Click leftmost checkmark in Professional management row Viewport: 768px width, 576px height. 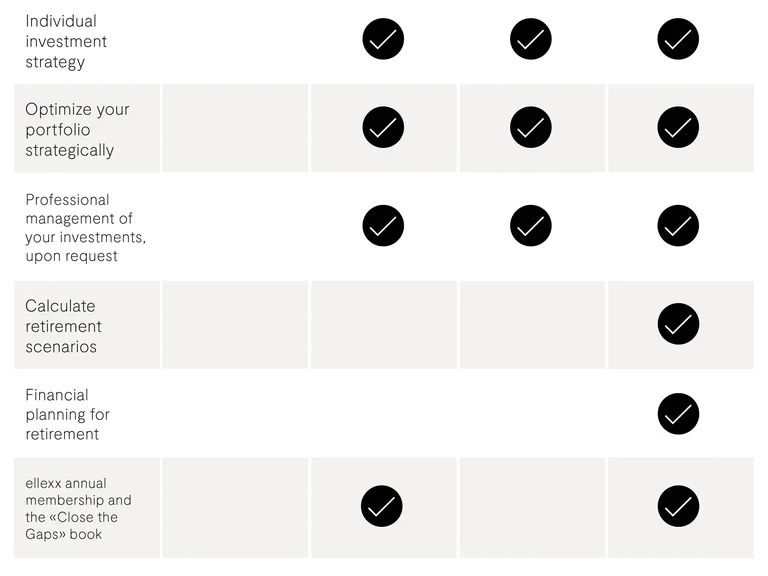coord(383,226)
